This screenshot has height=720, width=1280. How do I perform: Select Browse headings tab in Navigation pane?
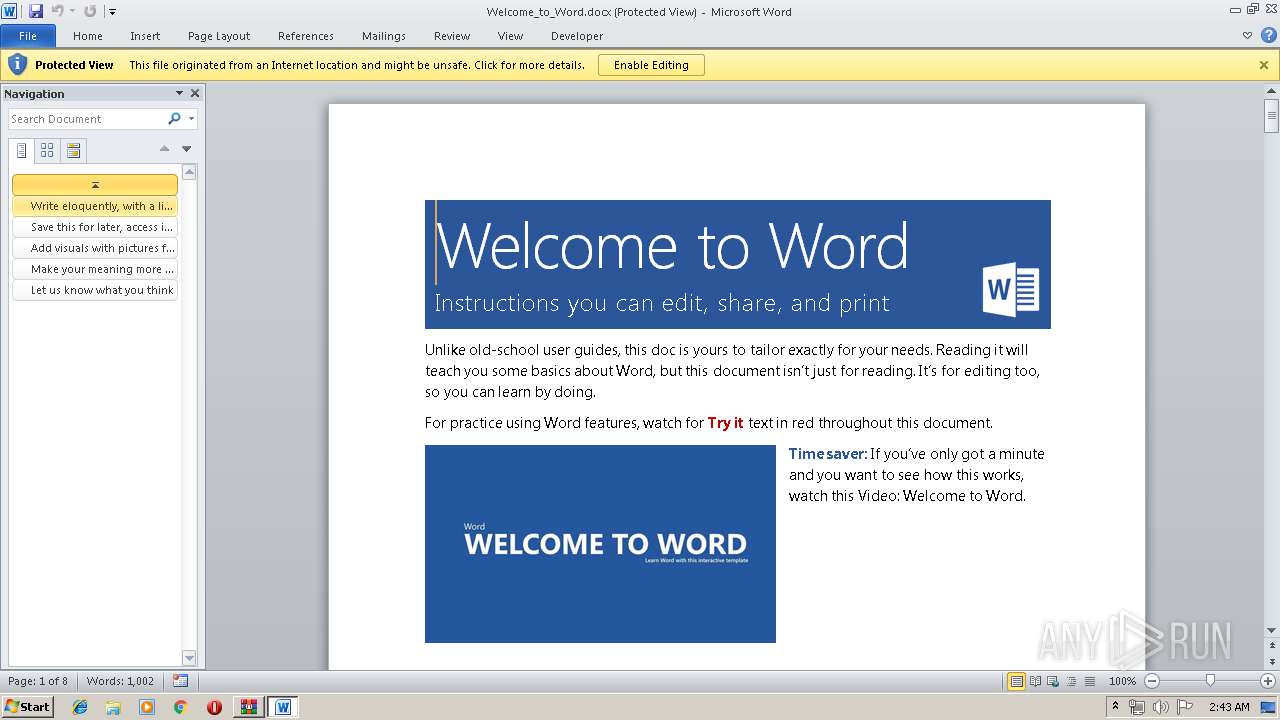(22, 151)
